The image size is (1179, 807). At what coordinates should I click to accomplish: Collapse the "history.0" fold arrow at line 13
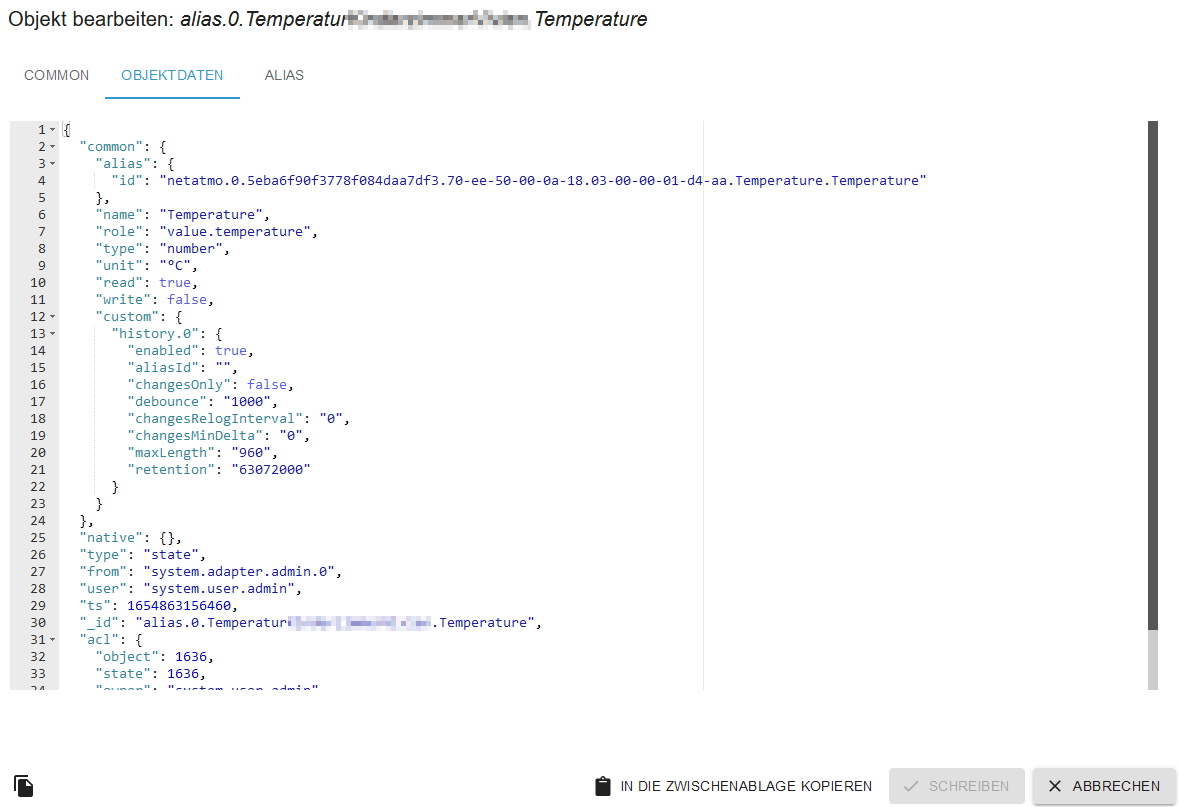[x=53, y=334]
